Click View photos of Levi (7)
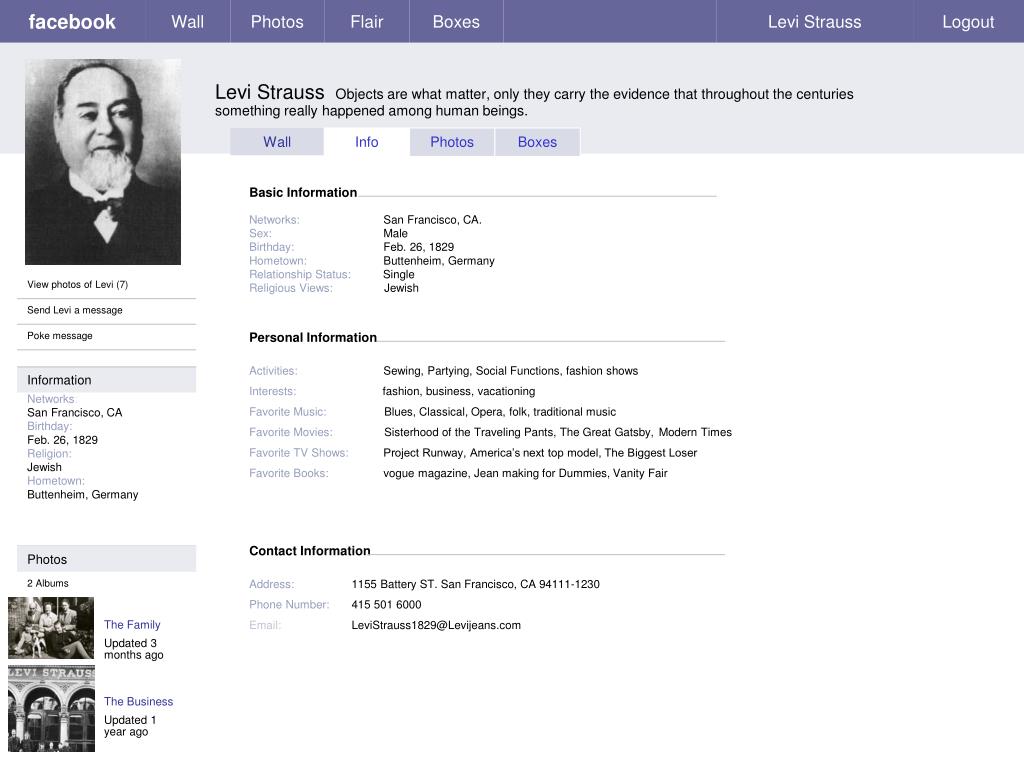 pyautogui.click(x=78, y=285)
